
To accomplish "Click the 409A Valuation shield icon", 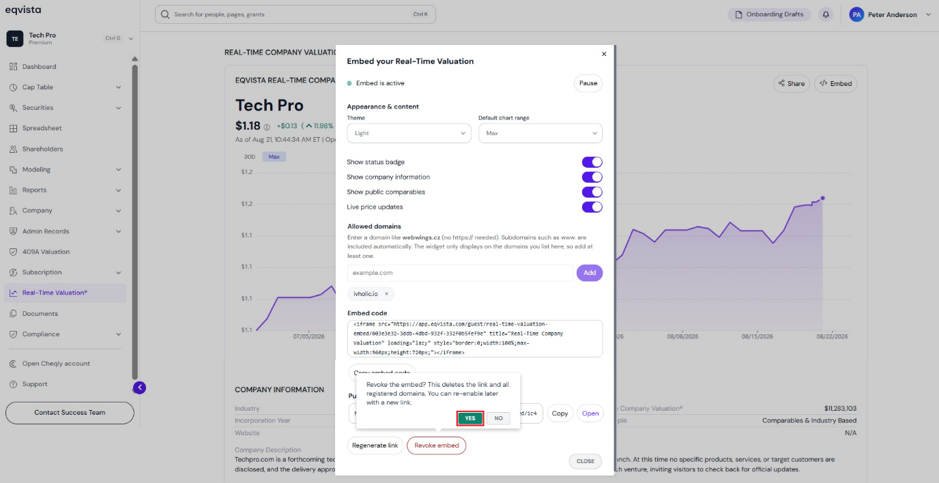I will (13, 252).
